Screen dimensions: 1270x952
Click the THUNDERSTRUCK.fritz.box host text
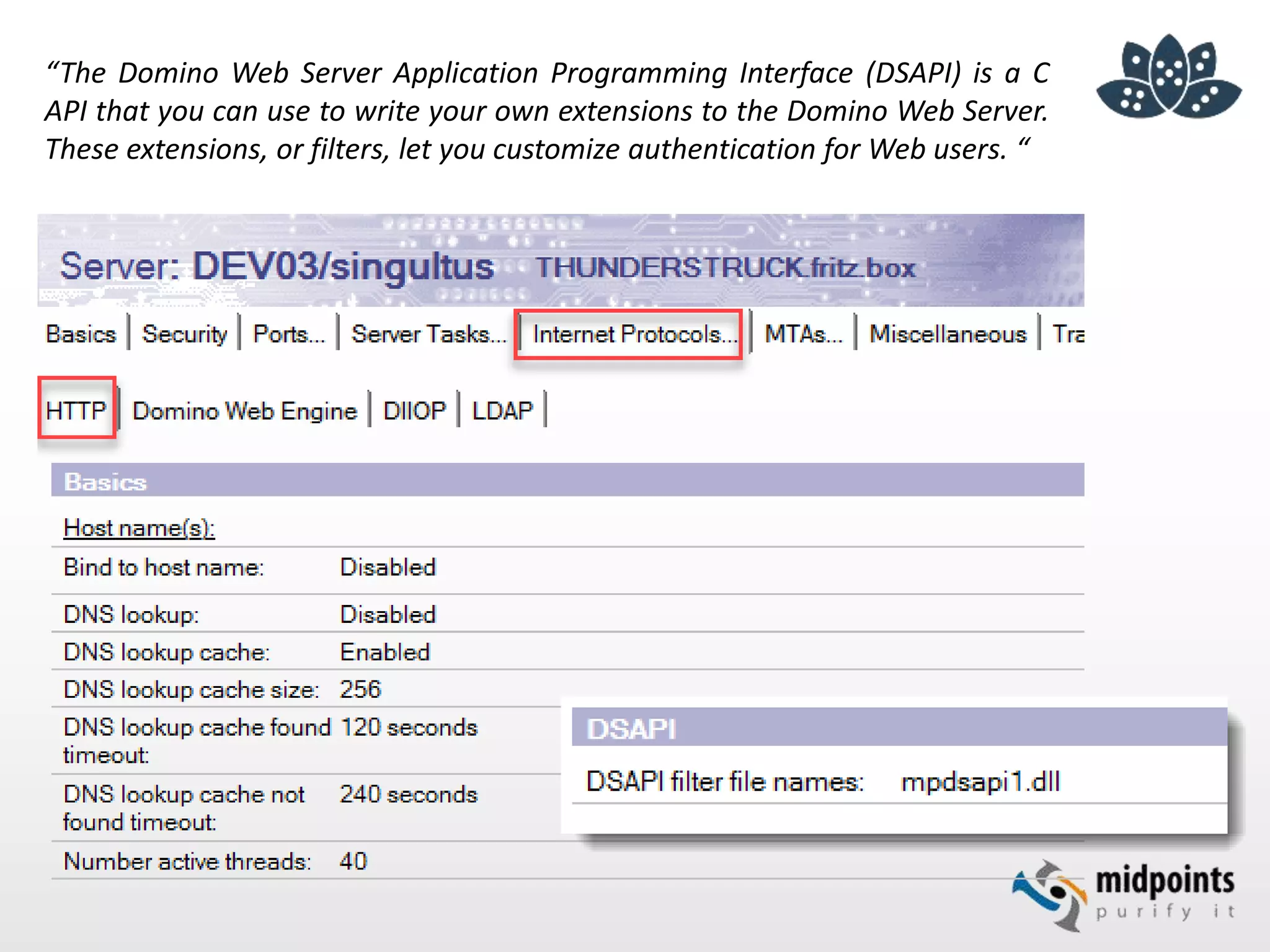726,268
